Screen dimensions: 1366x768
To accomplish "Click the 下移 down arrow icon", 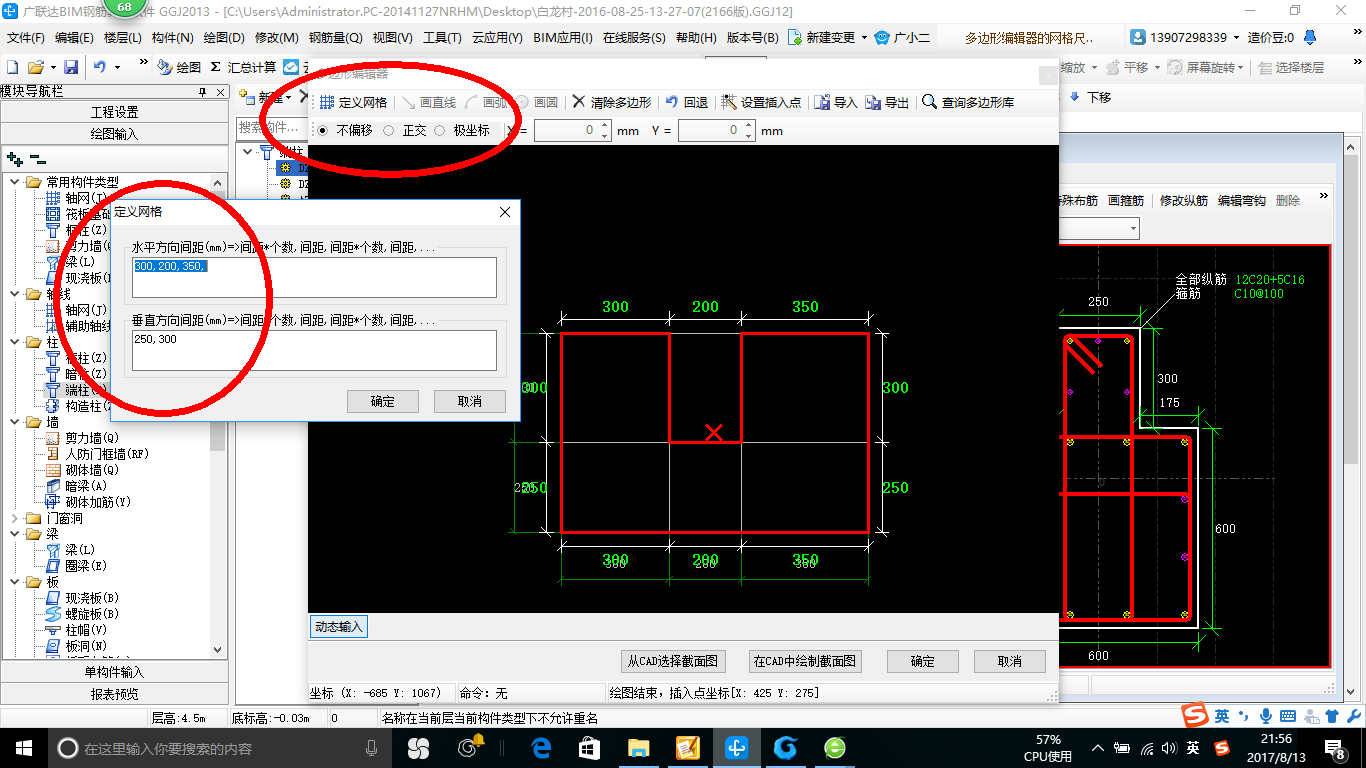I will (1075, 97).
